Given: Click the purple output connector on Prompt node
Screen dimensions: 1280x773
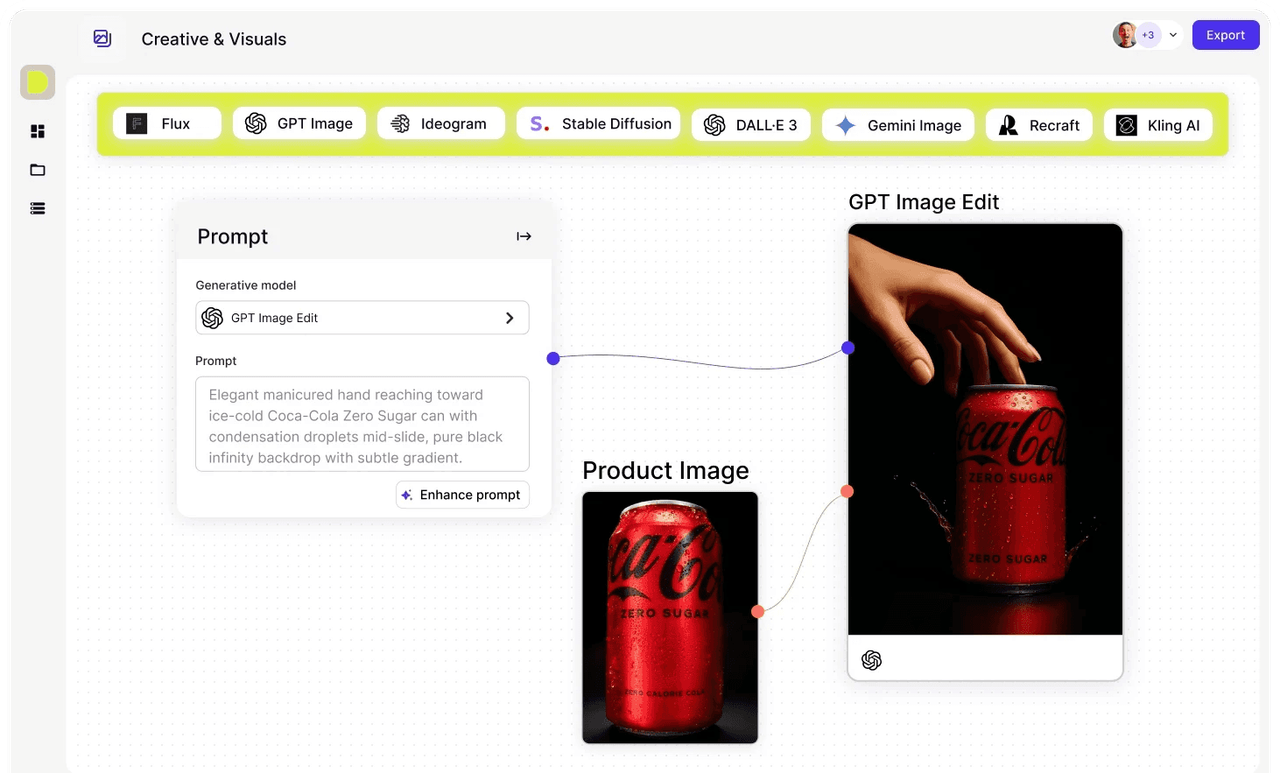Looking at the screenshot, I should 553,358.
